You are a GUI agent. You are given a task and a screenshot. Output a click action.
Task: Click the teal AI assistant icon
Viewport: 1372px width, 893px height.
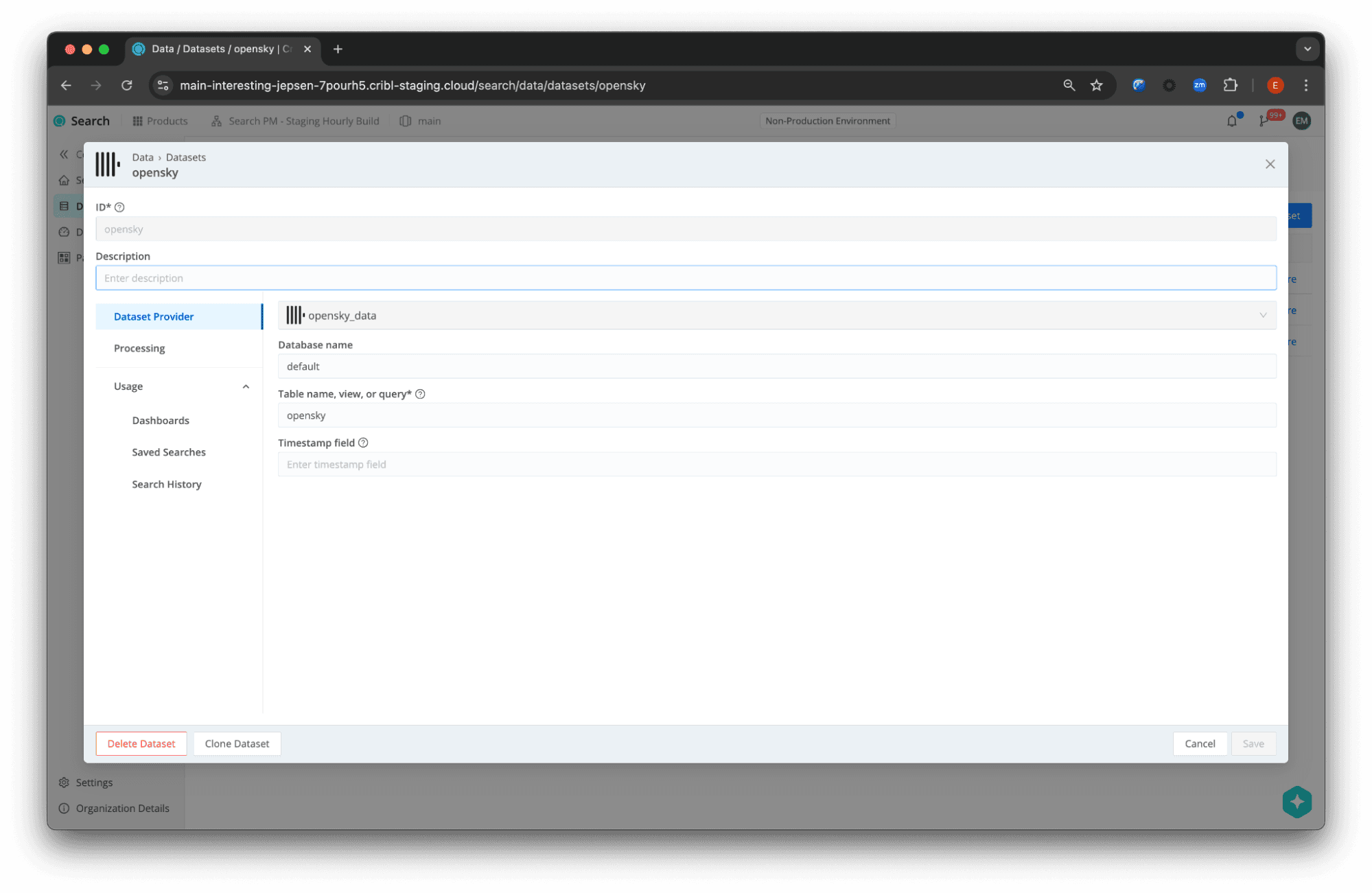1297,801
